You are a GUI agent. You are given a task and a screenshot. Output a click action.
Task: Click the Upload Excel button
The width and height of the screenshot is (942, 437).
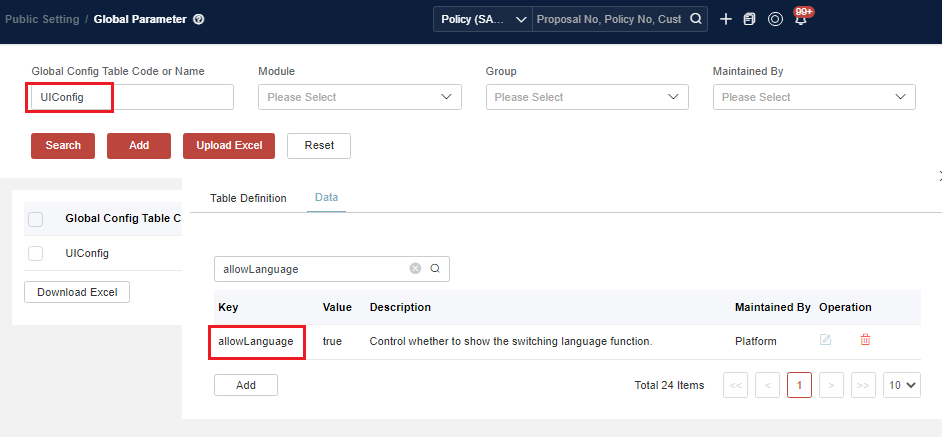click(x=229, y=145)
